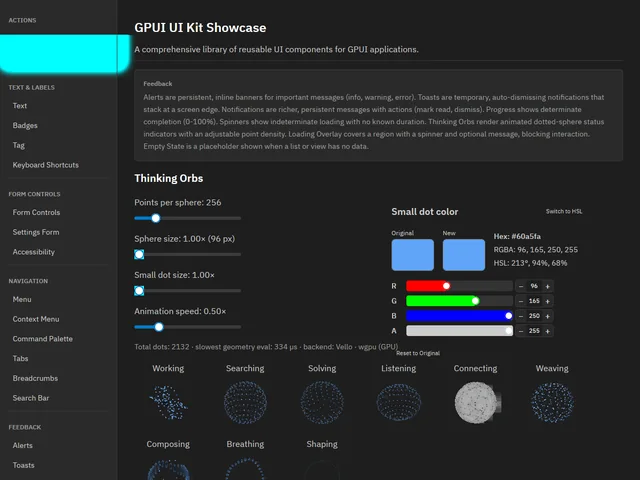Click the Breathing orb label
The image size is (640, 480).
245,444
